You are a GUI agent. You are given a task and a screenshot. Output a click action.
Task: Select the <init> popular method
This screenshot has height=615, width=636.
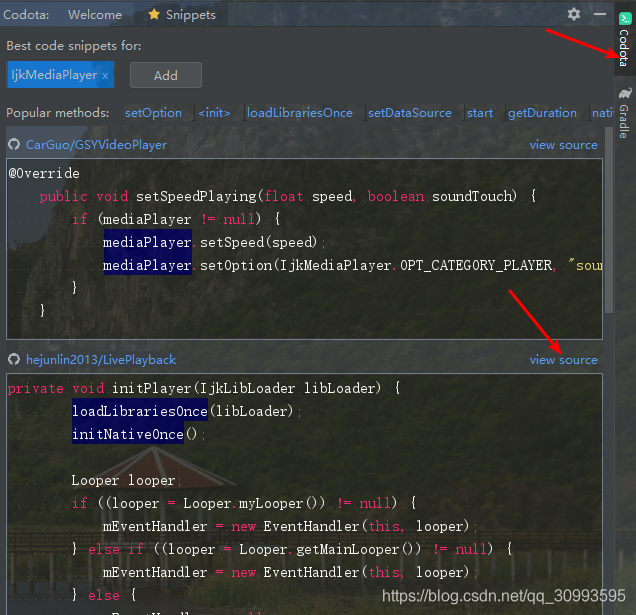(x=214, y=113)
